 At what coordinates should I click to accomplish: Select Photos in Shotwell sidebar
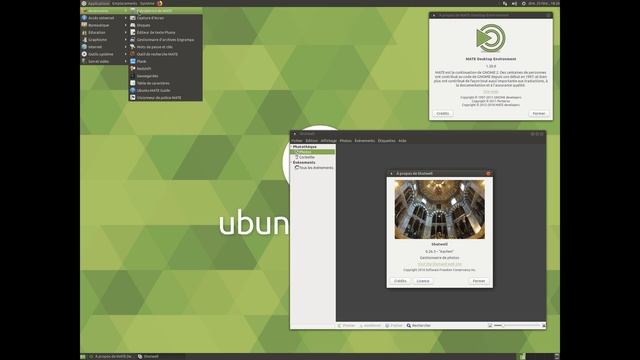(313, 152)
